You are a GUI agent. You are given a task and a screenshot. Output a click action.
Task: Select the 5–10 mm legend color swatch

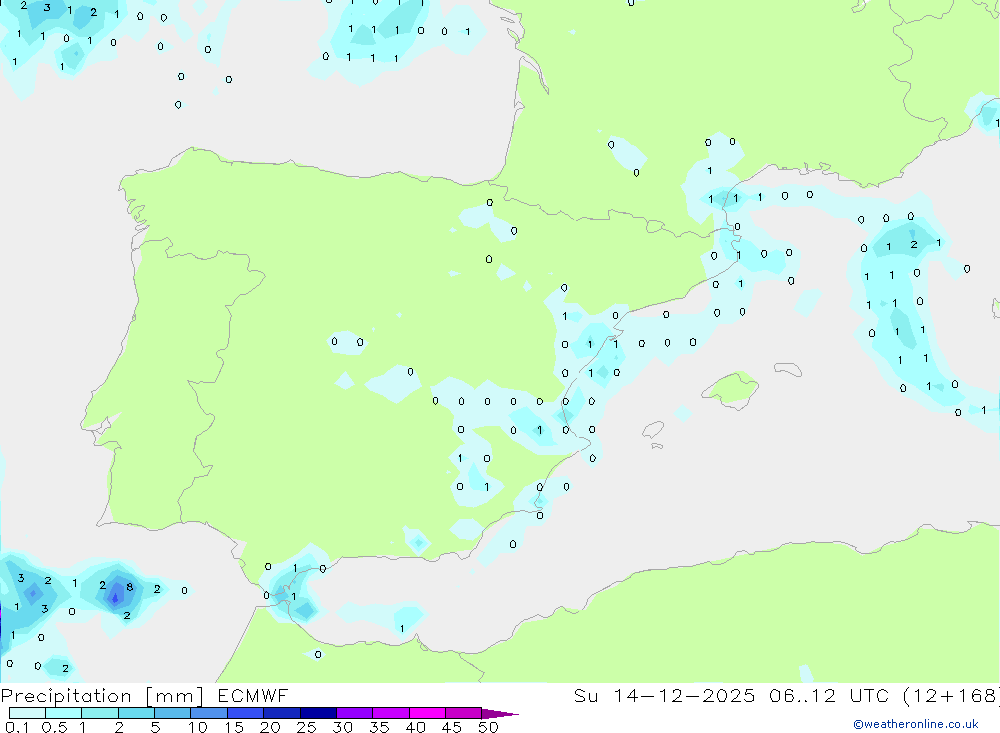(x=173, y=713)
